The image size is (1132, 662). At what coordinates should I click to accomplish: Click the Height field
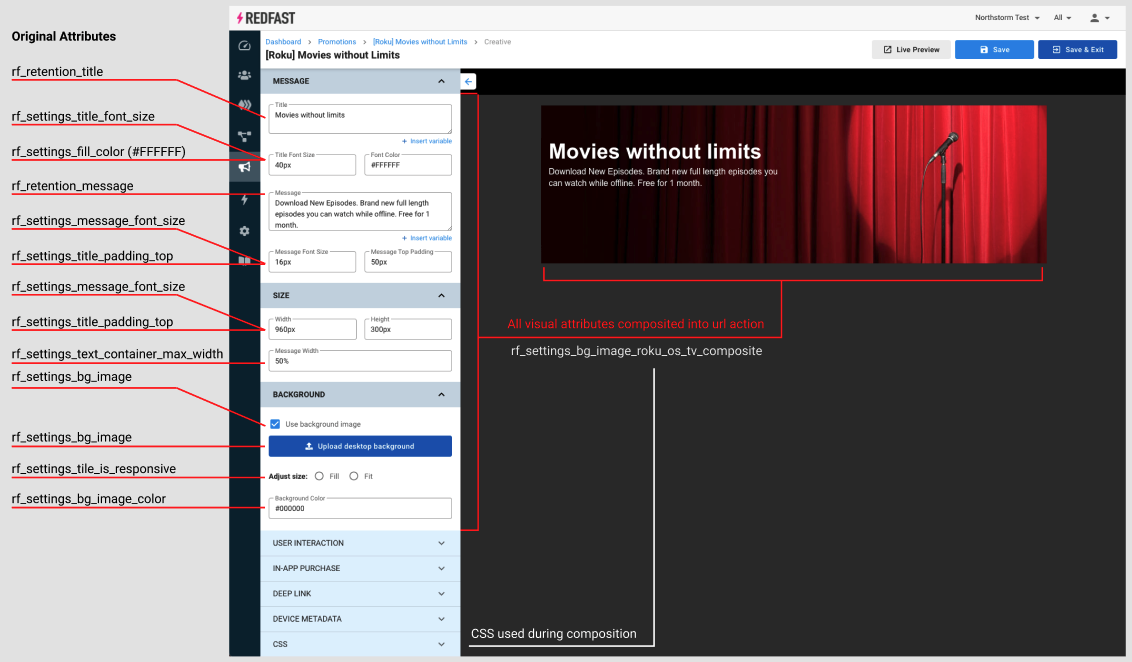pyautogui.click(x=408, y=329)
